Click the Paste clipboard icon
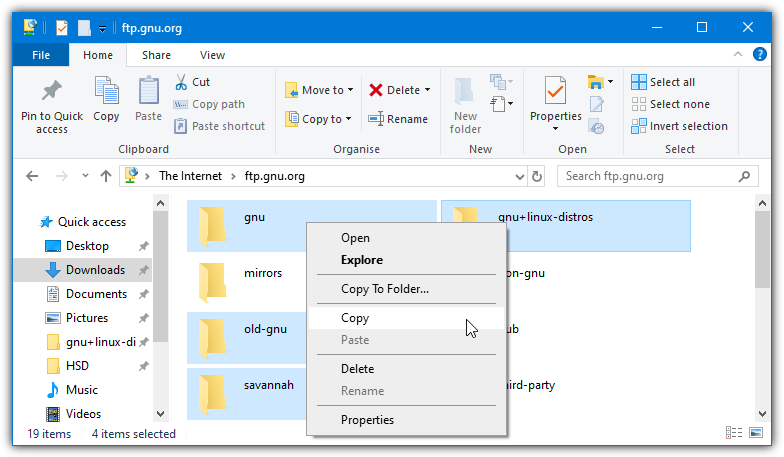The image size is (784, 457). click(148, 91)
